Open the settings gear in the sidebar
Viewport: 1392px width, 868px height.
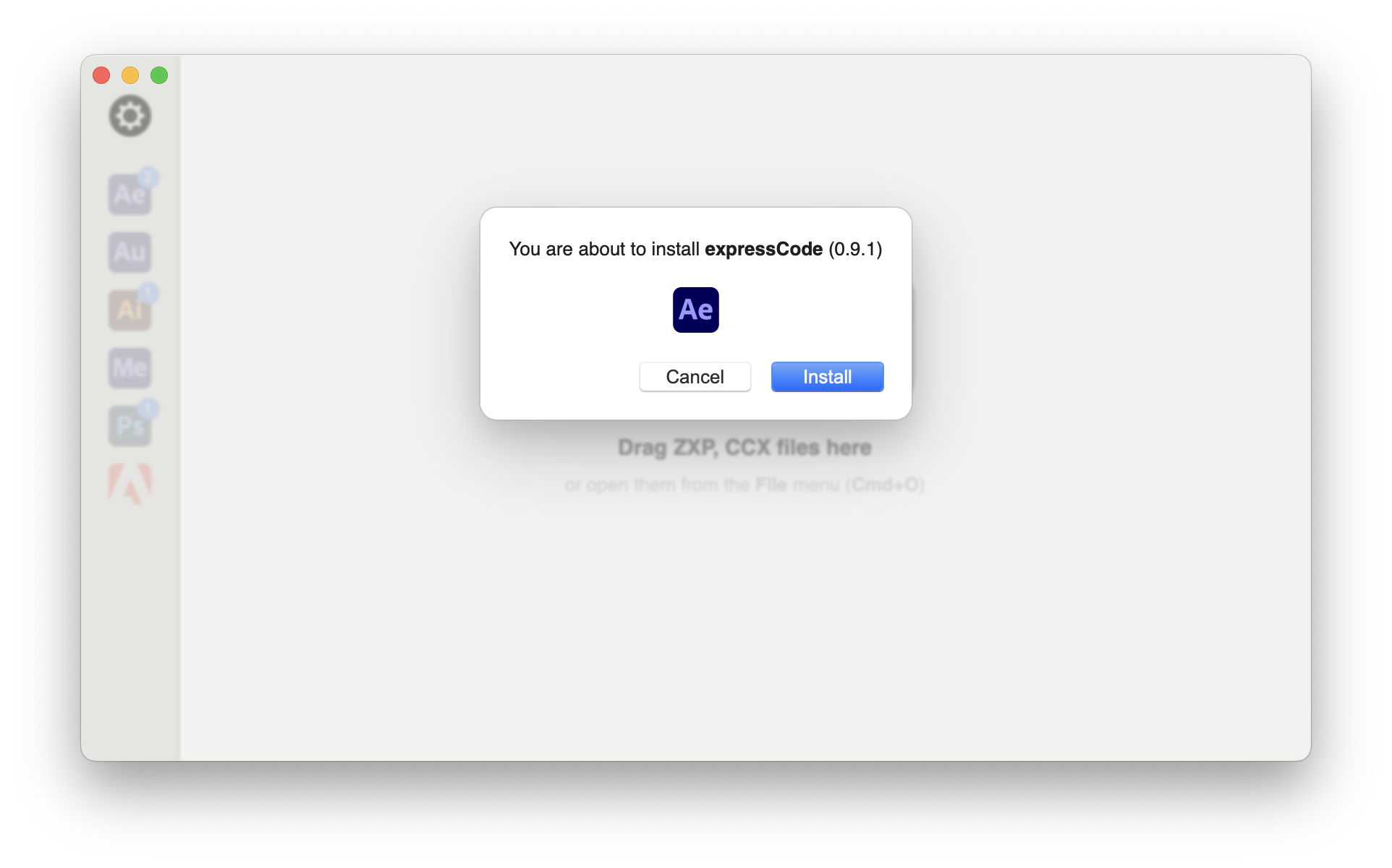point(130,116)
